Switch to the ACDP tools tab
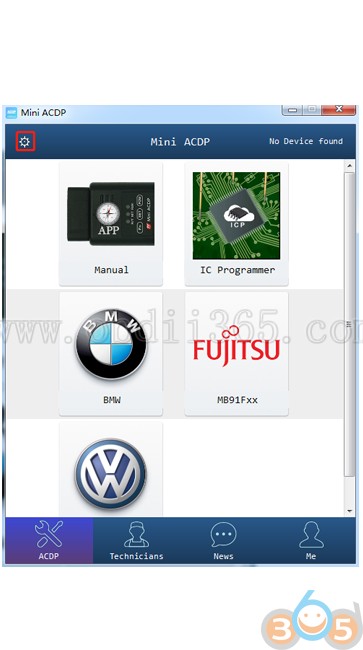The width and height of the screenshot is (363, 650). 49,540
